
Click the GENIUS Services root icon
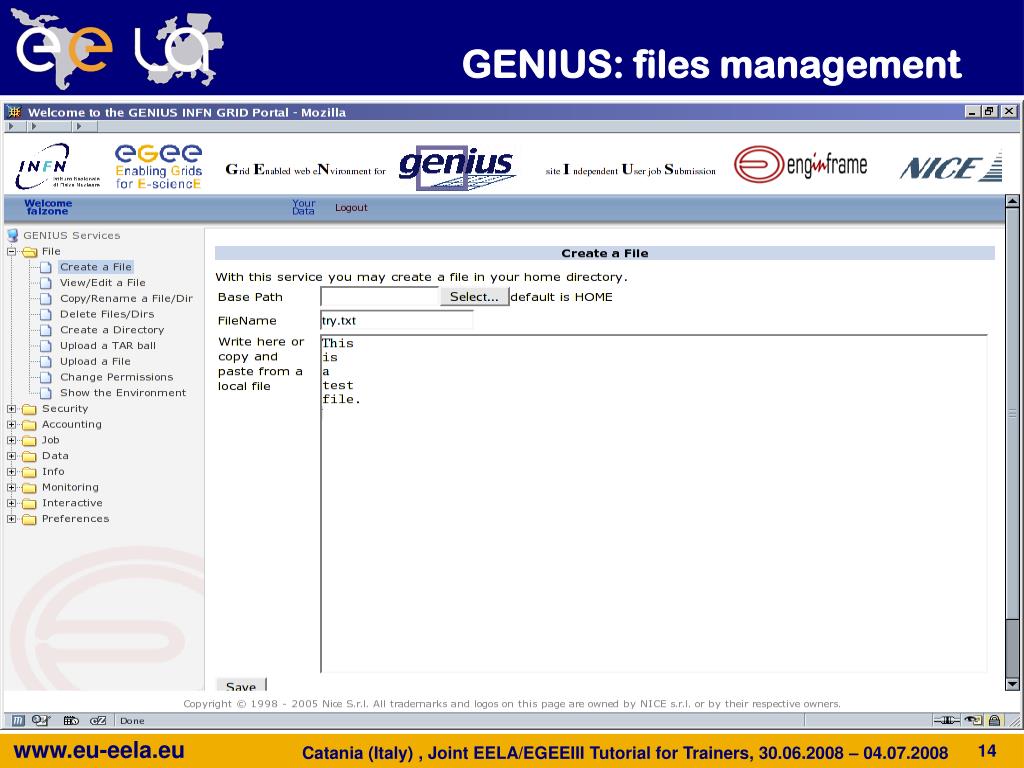click(x=12, y=235)
